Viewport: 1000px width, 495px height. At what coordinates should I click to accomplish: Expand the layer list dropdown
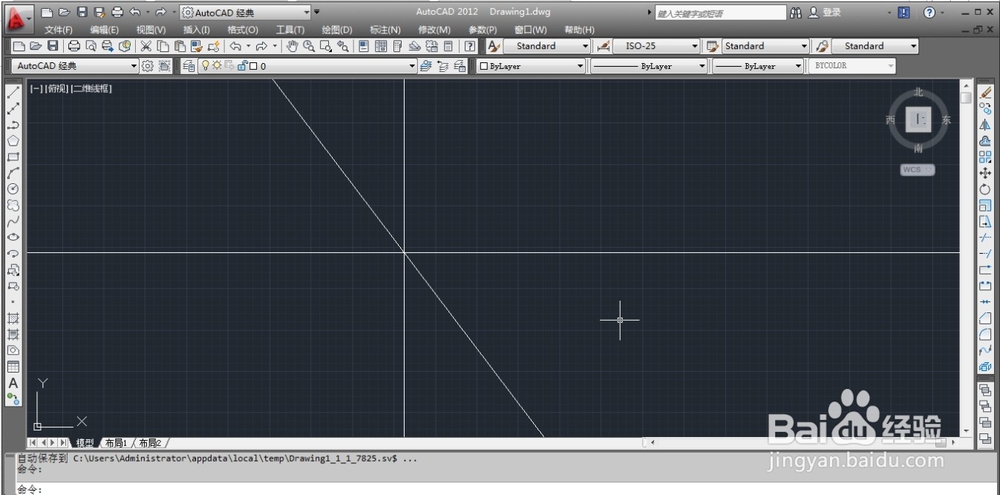pos(412,66)
